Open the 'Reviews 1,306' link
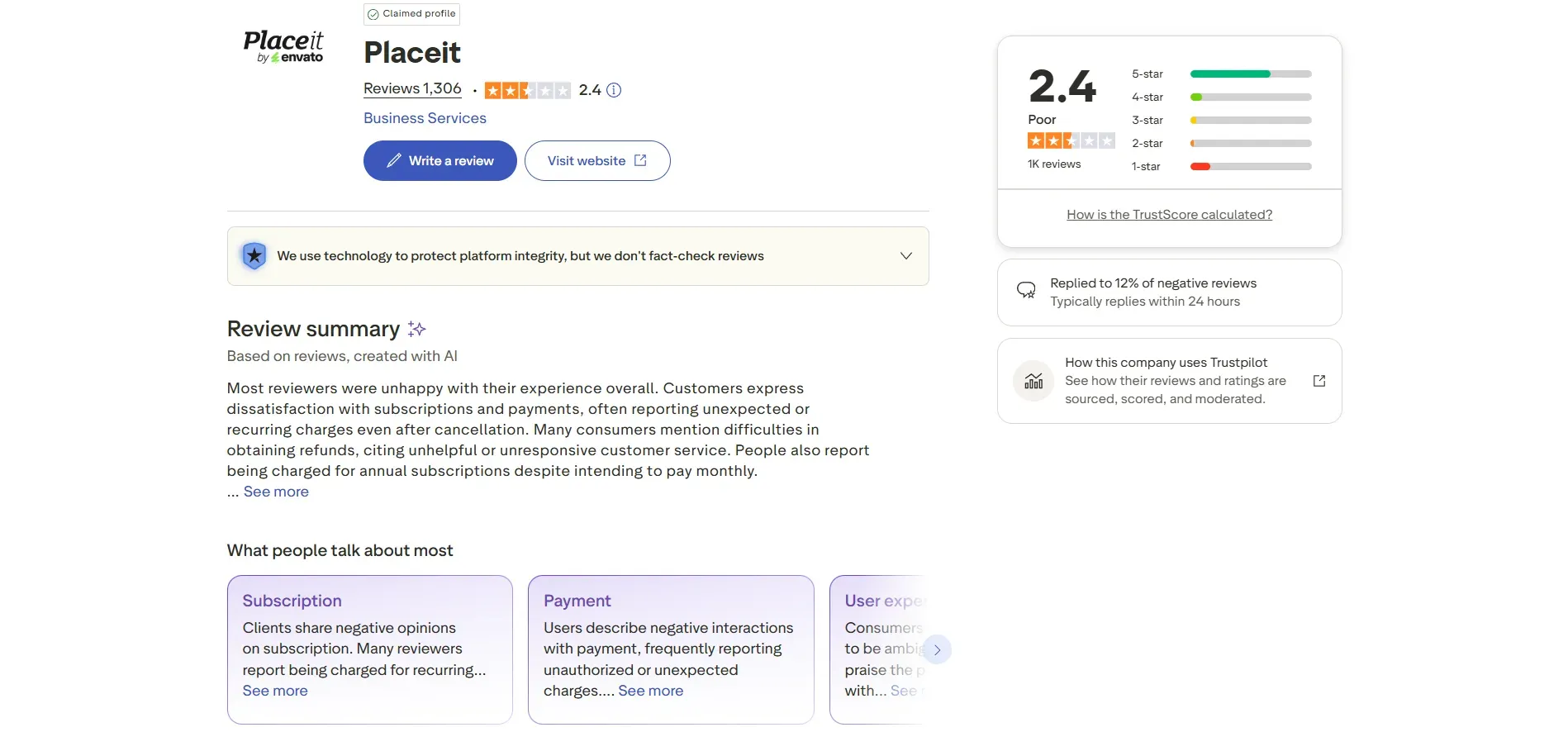This screenshot has width=1568, height=751. tap(411, 88)
